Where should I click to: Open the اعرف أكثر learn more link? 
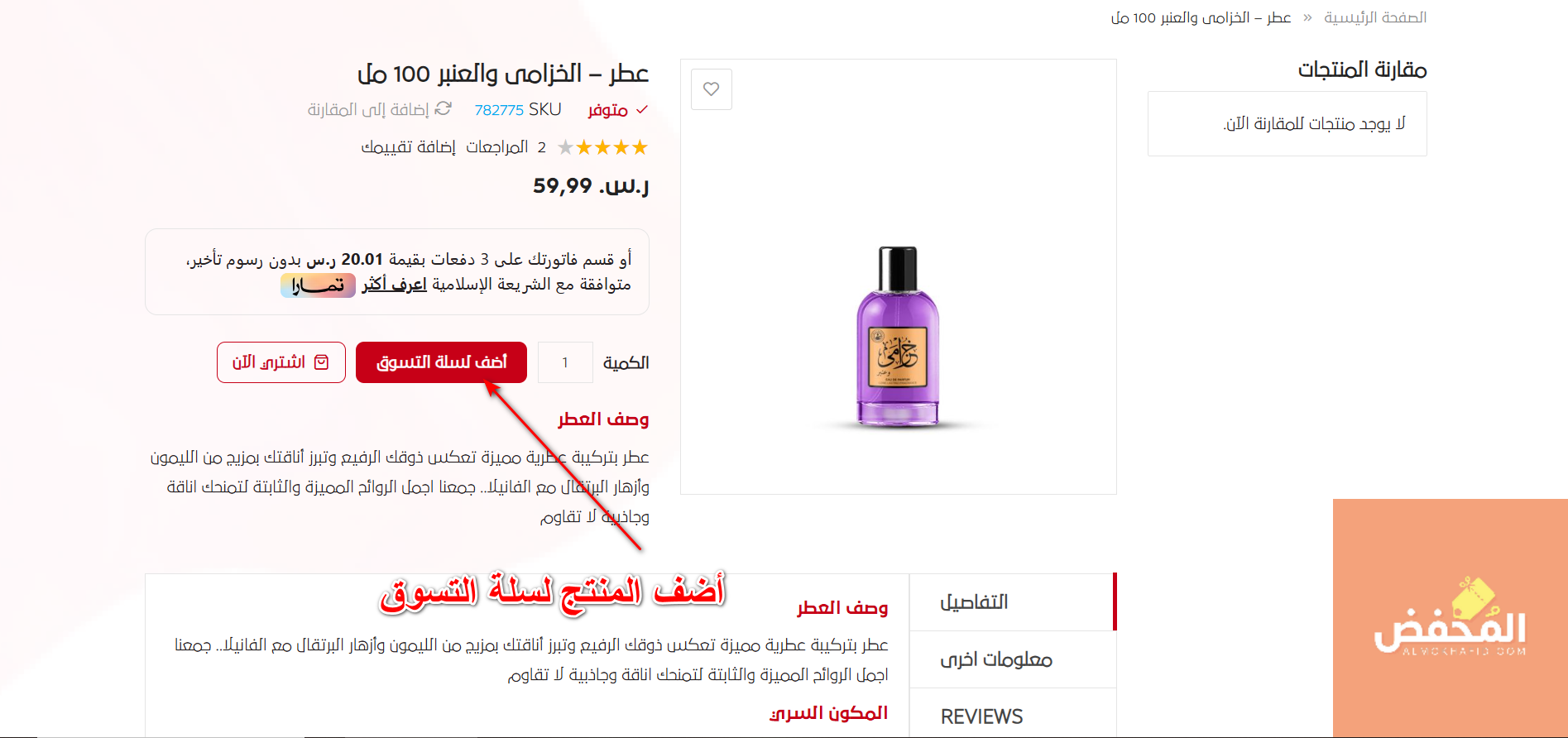(x=394, y=285)
